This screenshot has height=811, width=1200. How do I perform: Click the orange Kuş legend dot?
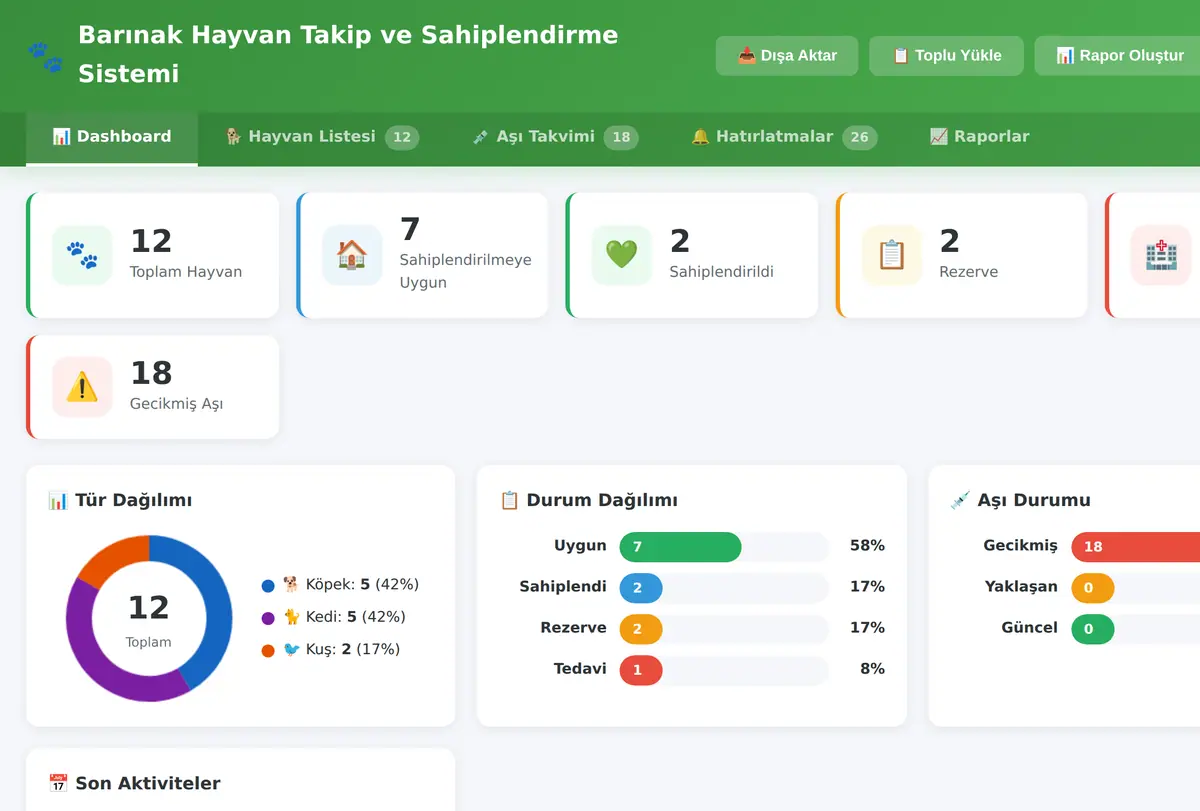click(268, 650)
